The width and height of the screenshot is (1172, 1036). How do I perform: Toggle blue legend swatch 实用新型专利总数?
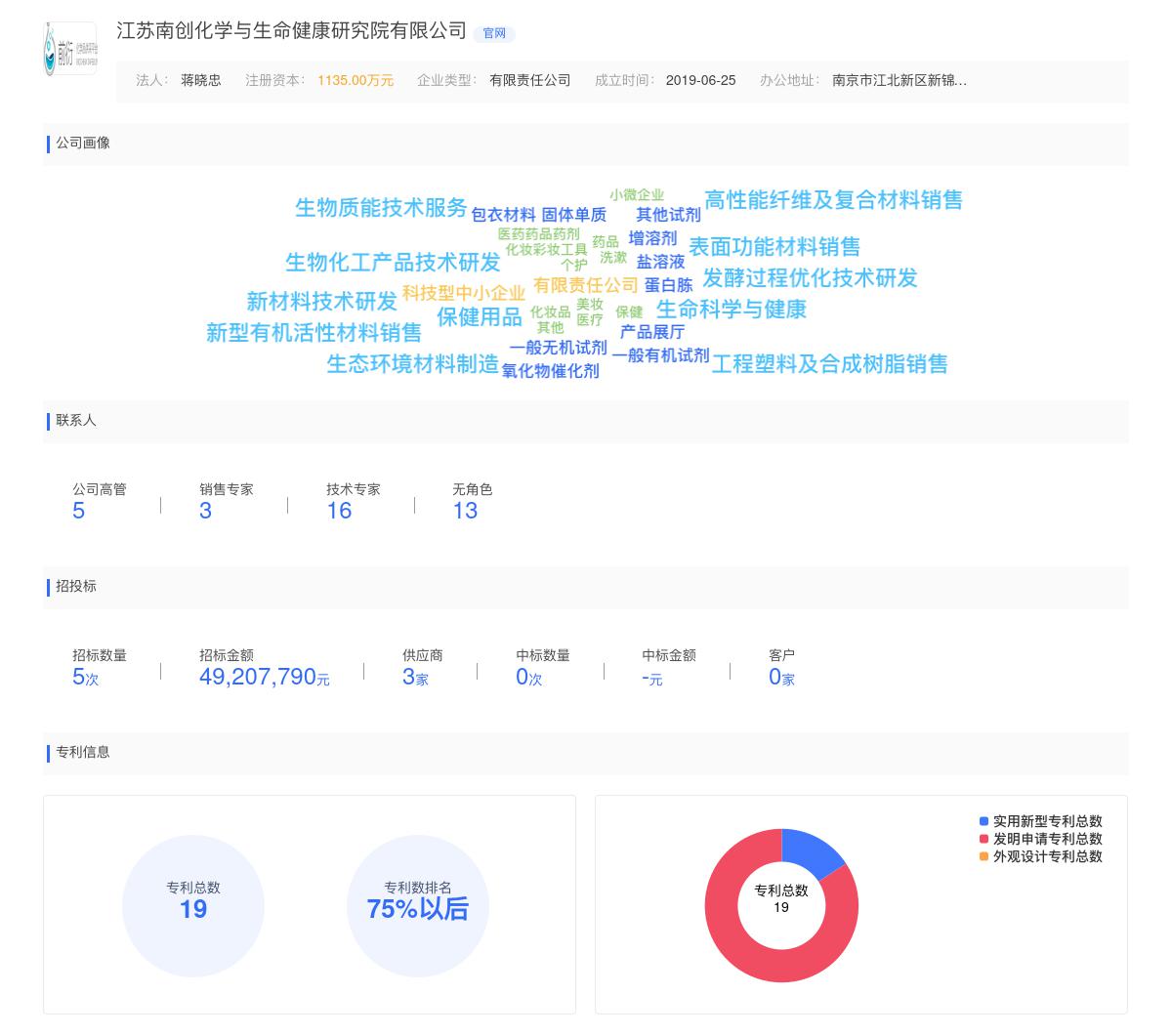tap(984, 821)
